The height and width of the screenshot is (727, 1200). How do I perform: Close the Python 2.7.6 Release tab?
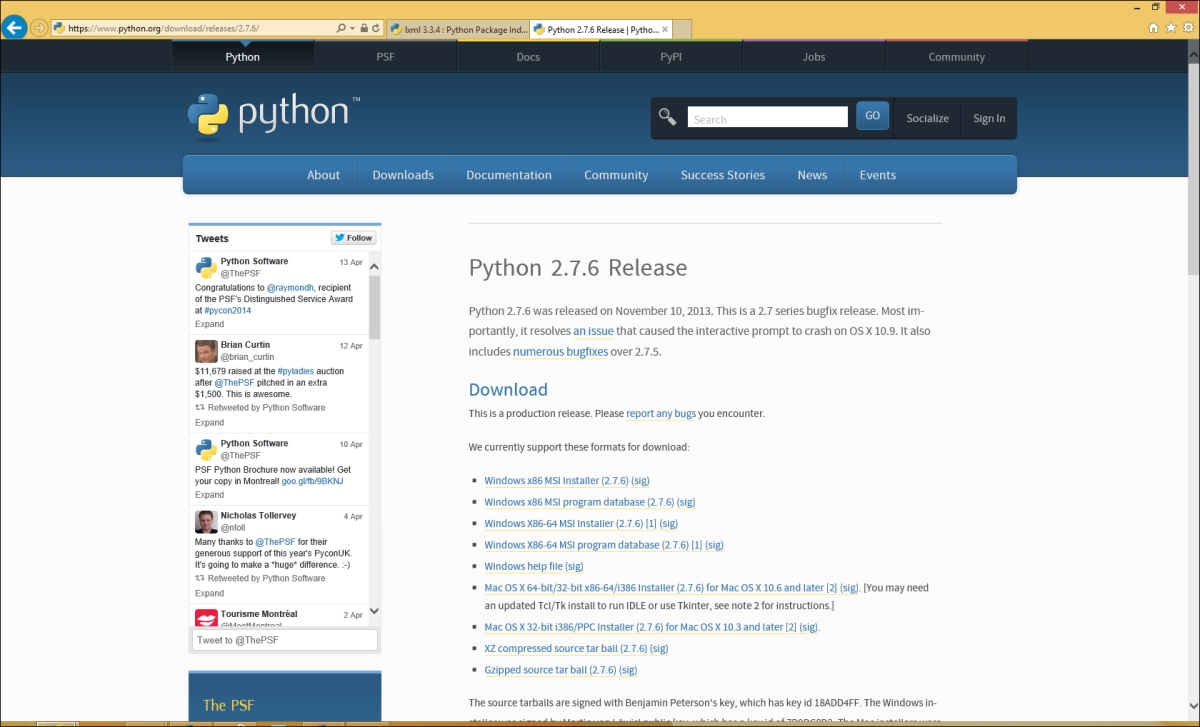coord(666,29)
